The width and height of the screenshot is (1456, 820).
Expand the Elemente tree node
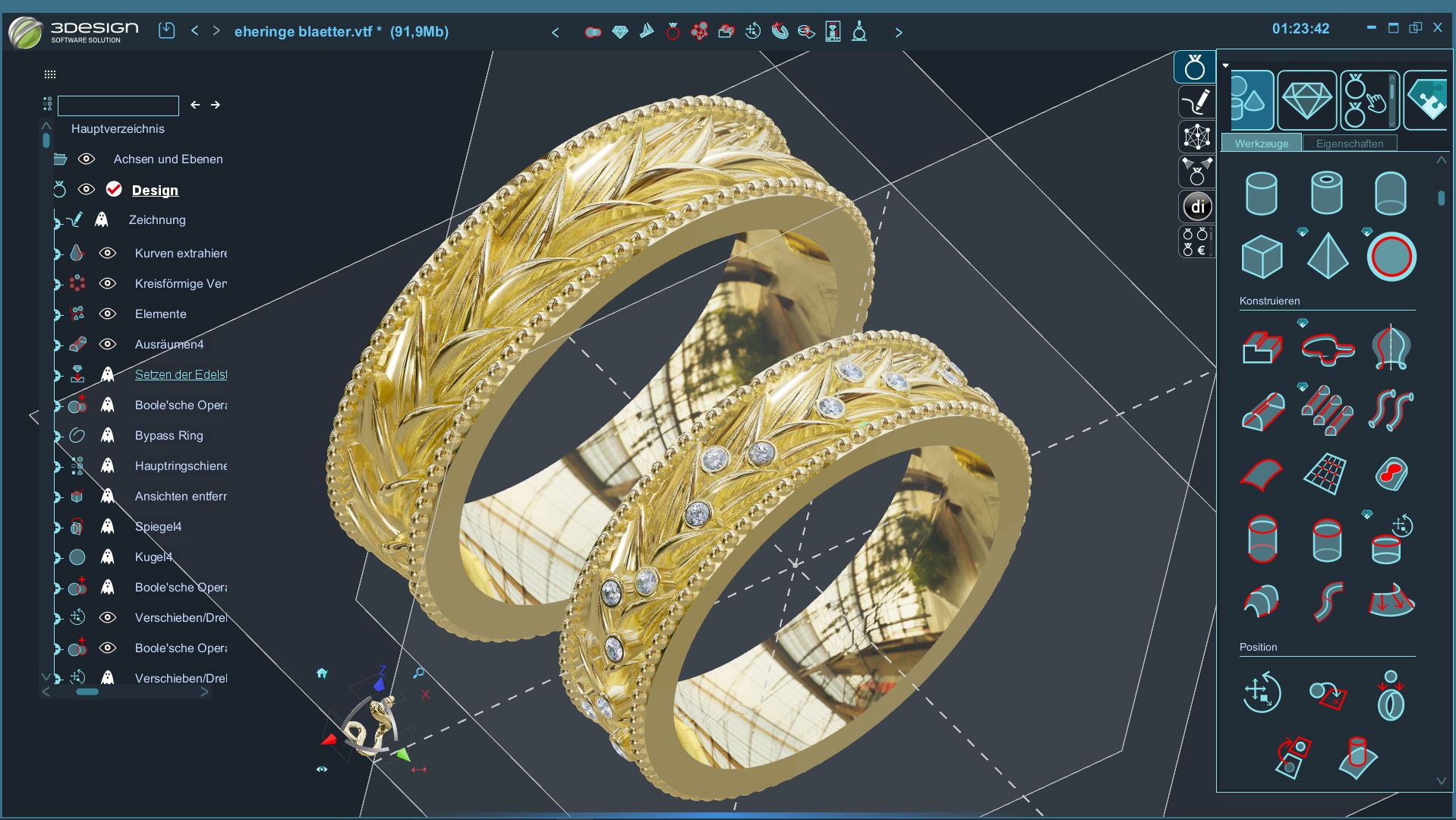(x=57, y=314)
